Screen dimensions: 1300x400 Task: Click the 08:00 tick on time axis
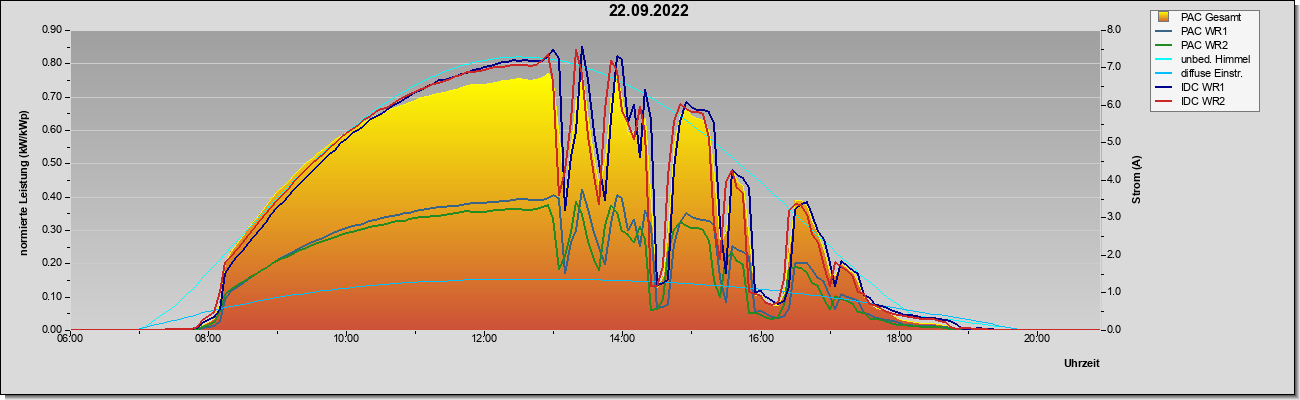(208, 338)
